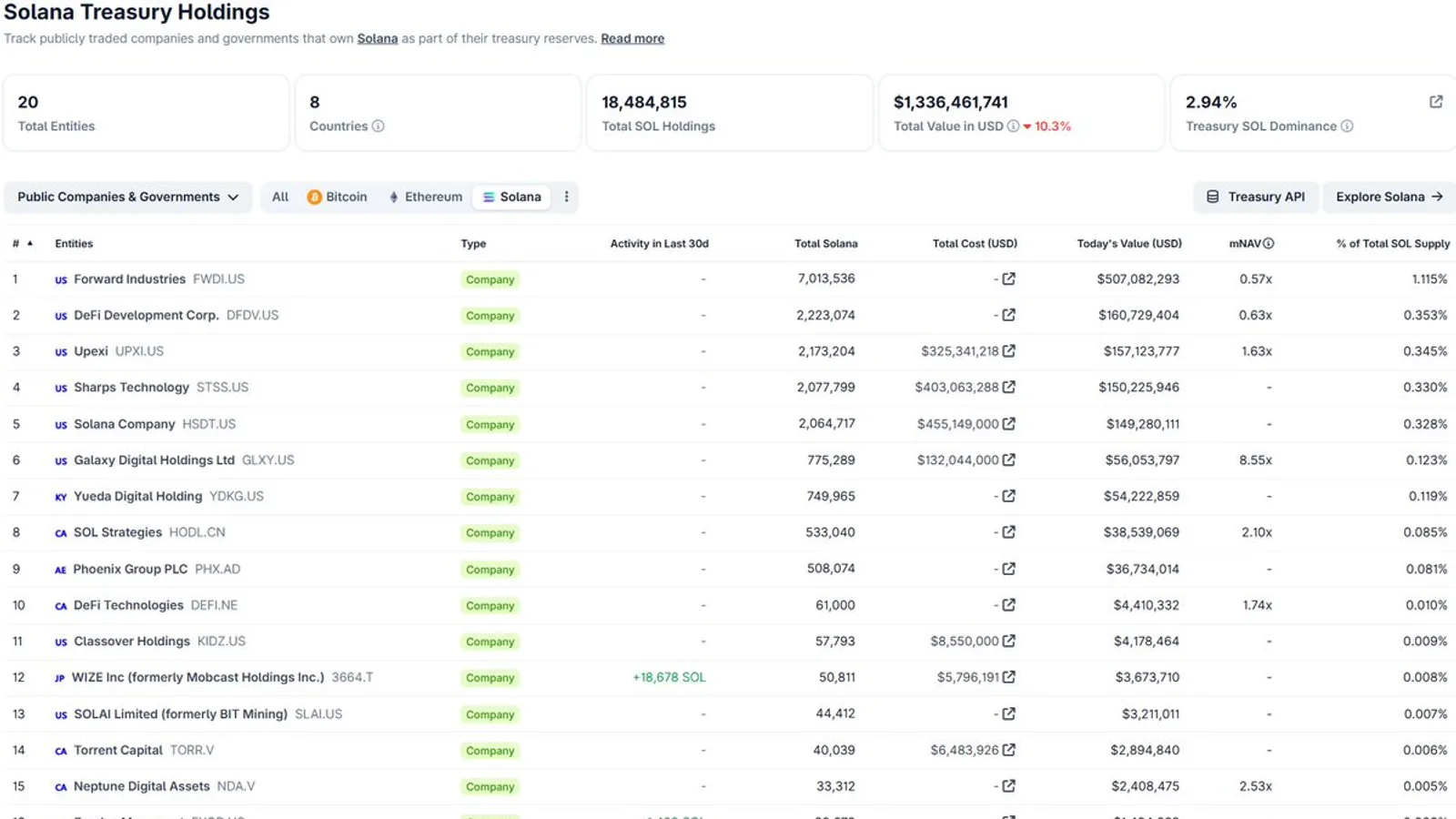Sort by Total Solana column header
This screenshot has width=1456, height=819.
(826, 244)
